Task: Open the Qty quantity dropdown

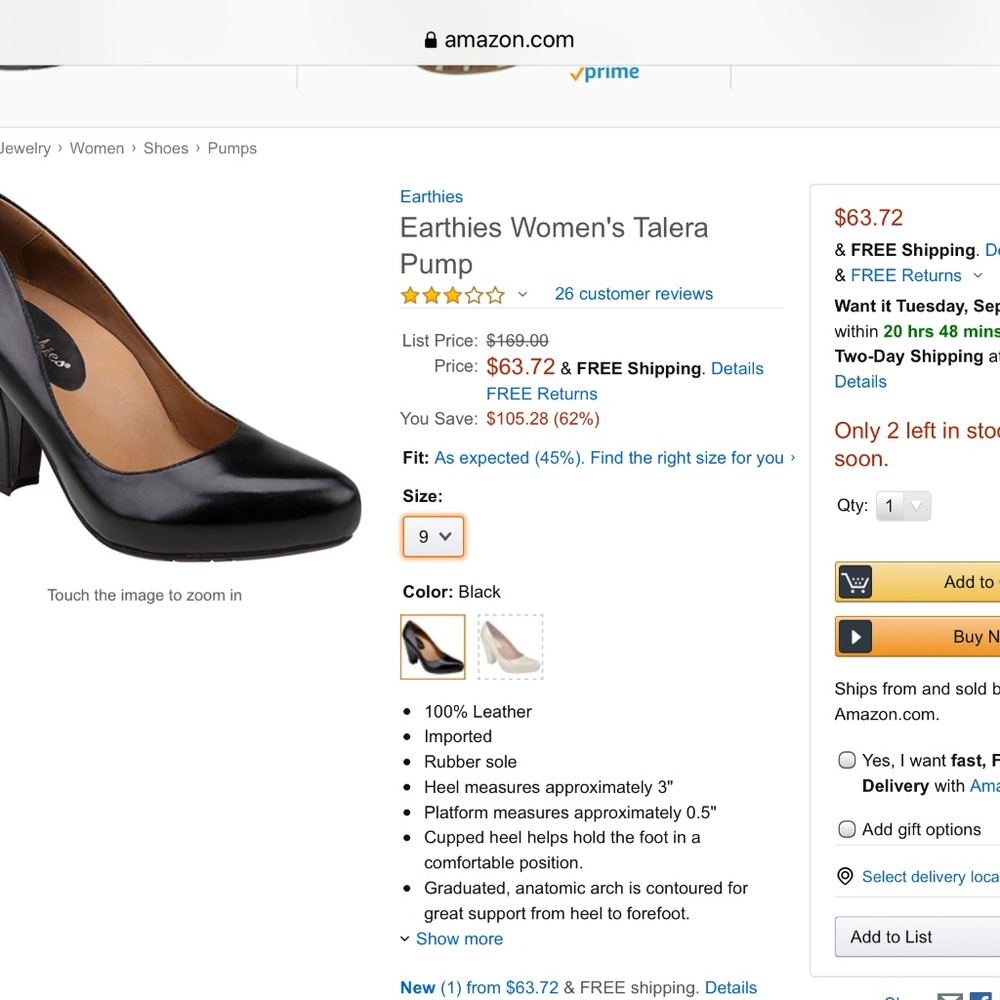Action: [903, 506]
